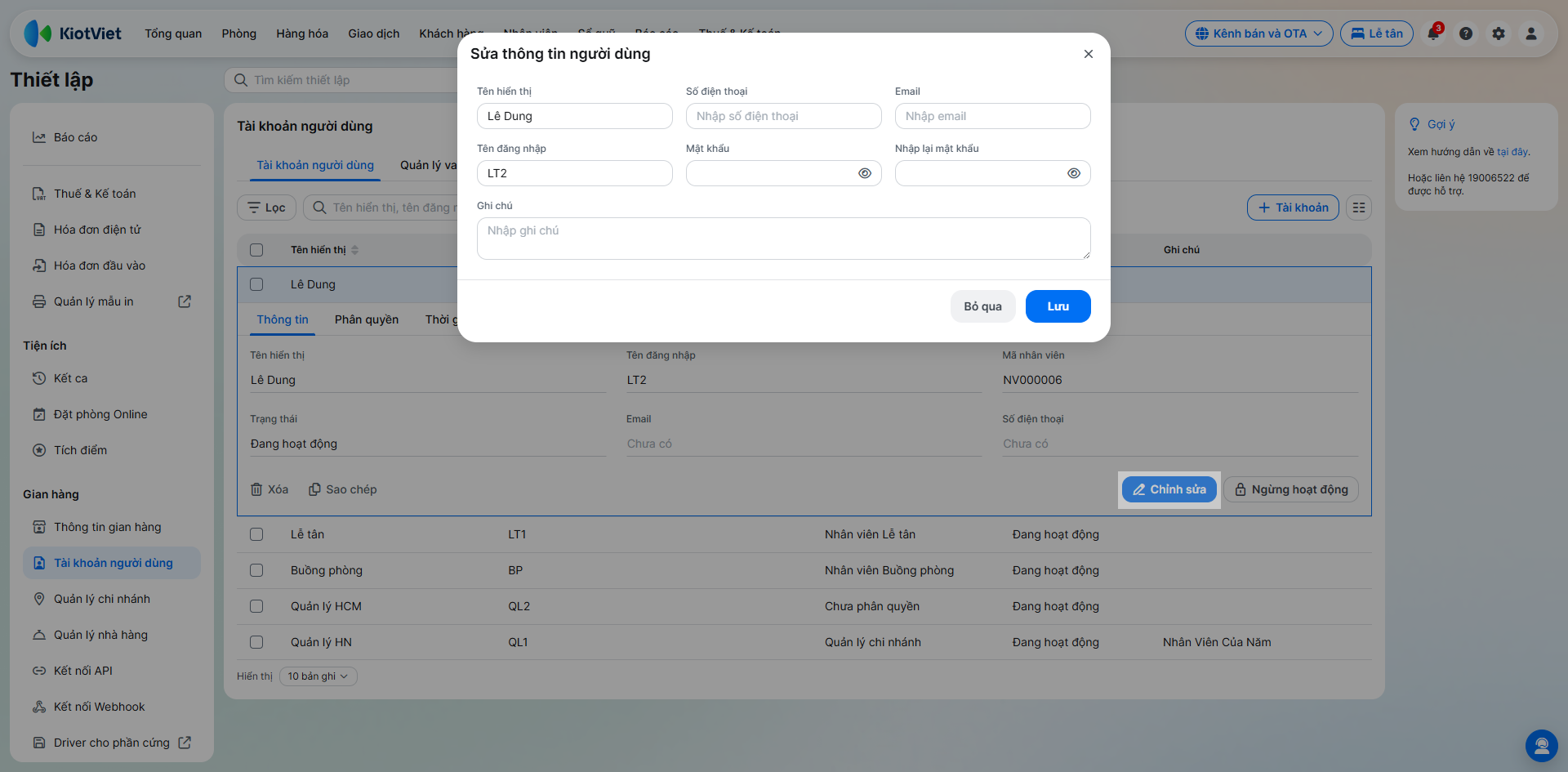Click the Chỉnh sửa button
Viewport: 1568px width, 772px height.
1169,489
